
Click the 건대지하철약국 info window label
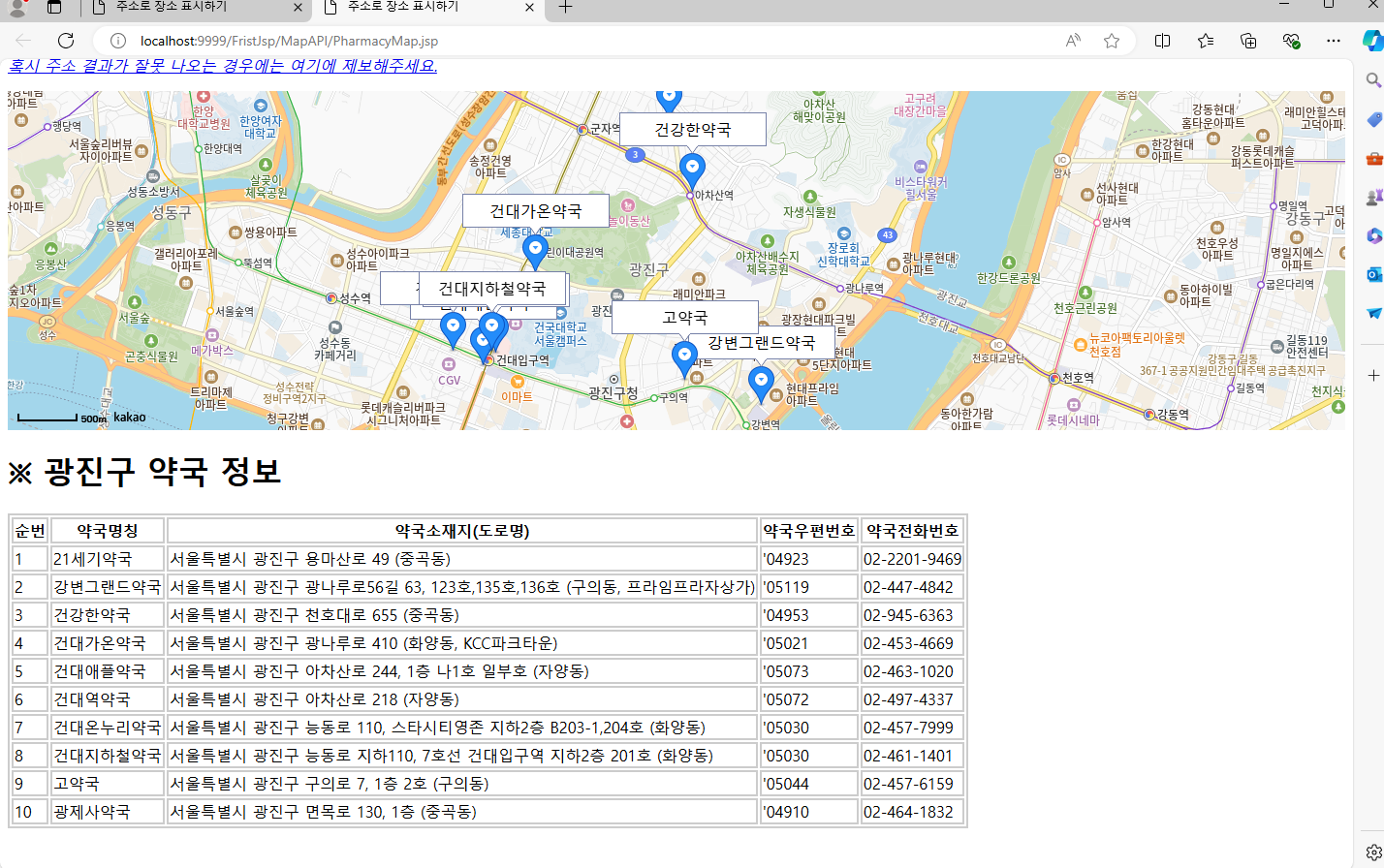point(492,288)
